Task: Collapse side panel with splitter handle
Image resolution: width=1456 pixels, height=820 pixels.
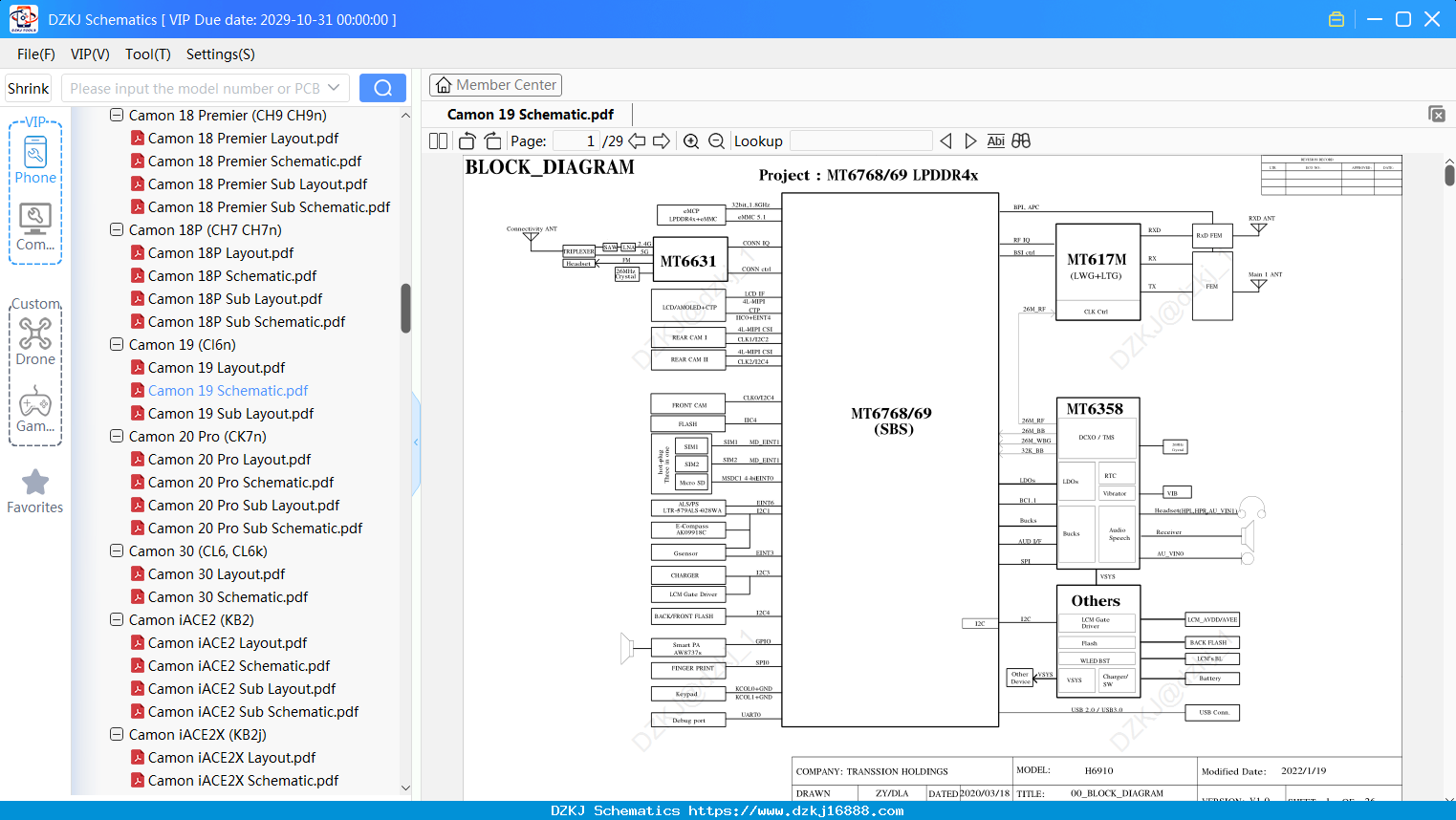Action: 416,442
